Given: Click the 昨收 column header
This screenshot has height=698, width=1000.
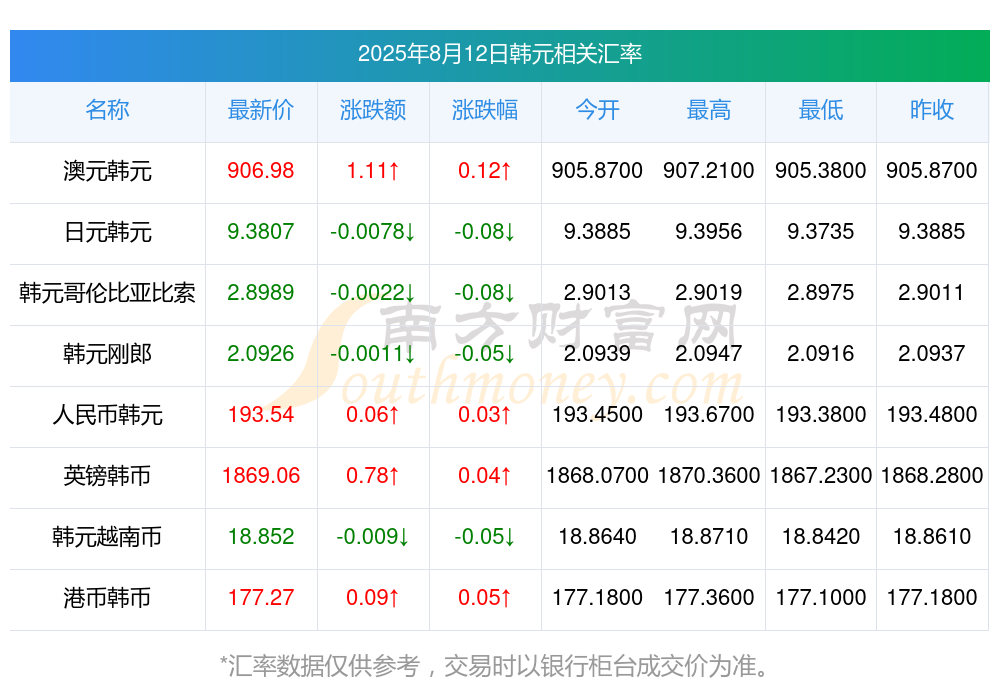Looking at the screenshot, I should [x=932, y=110].
